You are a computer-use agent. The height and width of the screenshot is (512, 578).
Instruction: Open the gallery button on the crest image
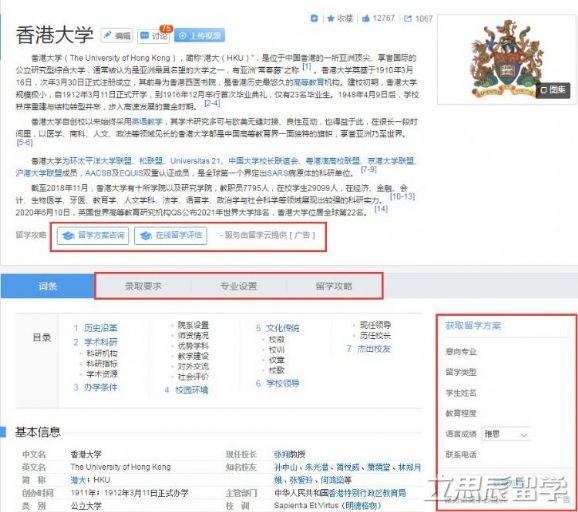pos(553,90)
